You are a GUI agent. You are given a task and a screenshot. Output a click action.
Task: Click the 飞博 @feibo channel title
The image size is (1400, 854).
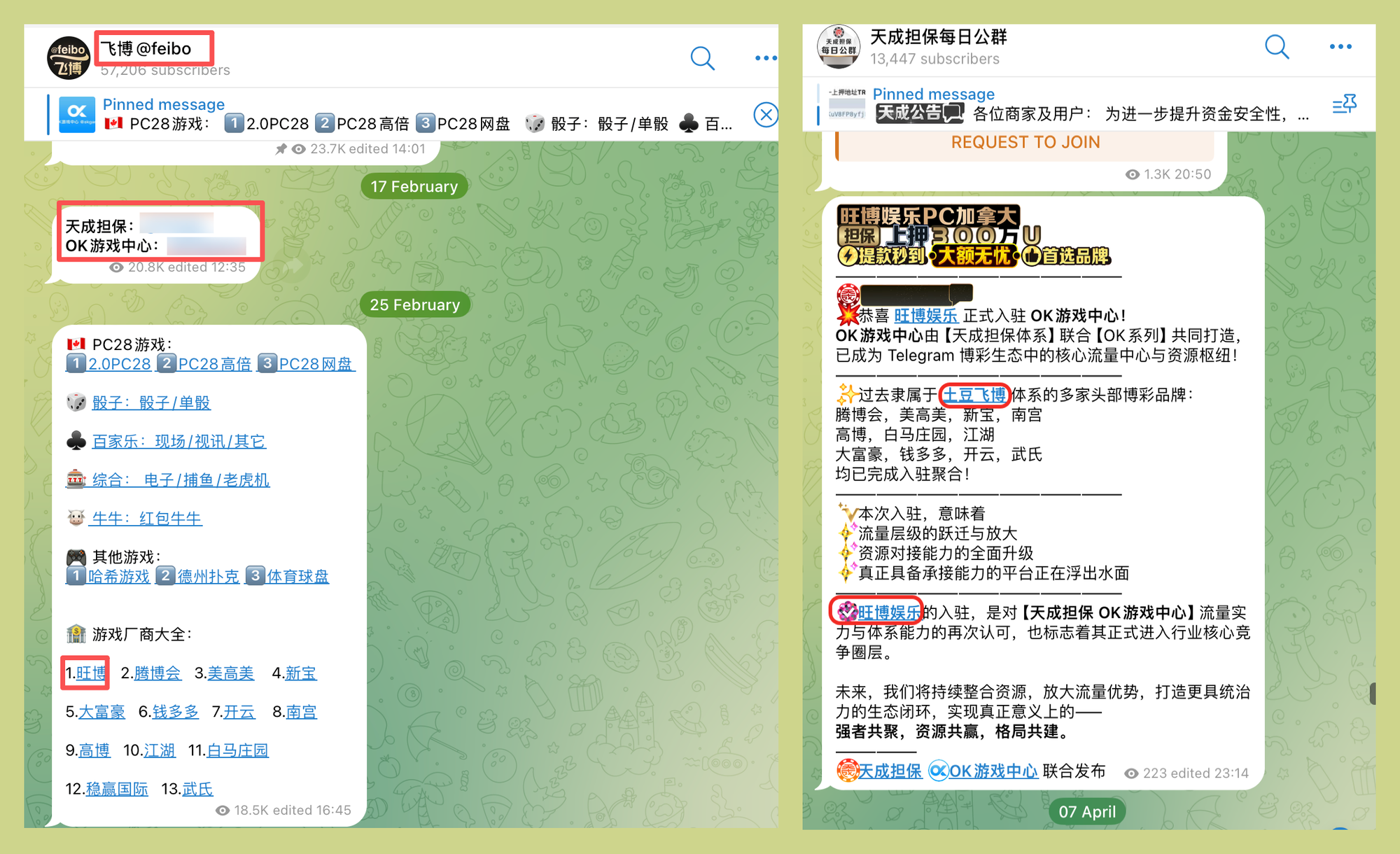tap(146, 49)
